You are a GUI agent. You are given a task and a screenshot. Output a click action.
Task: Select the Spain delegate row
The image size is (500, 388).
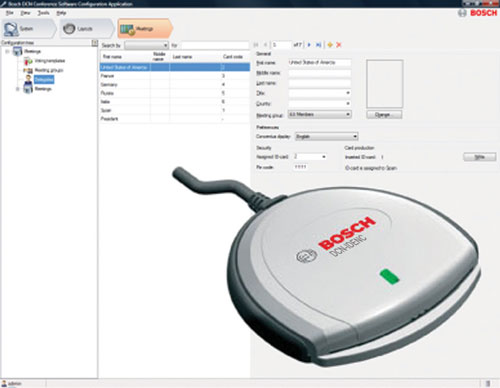coord(175,110)
